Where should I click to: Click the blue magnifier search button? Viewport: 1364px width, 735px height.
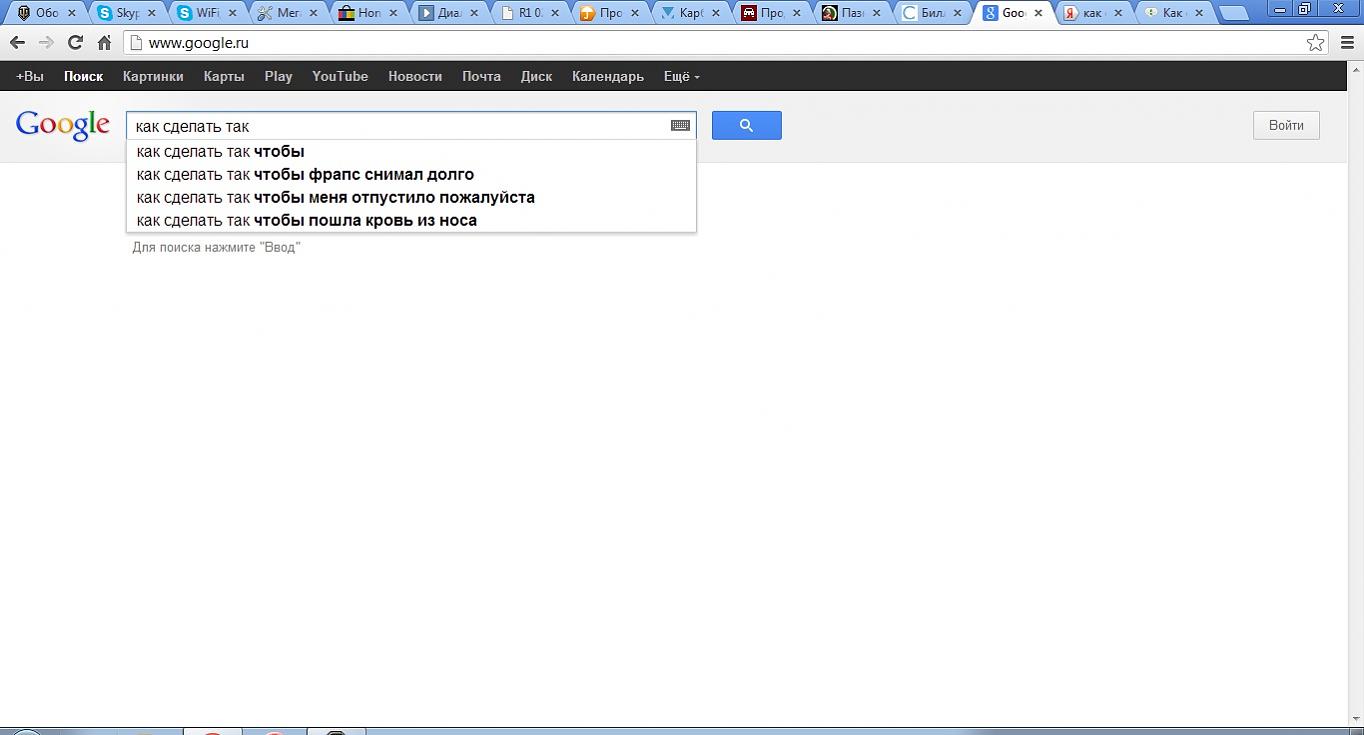[746, 125]
